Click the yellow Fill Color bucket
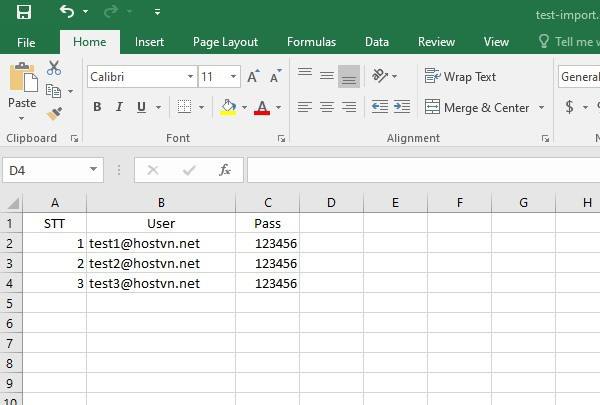 (228, 107)
